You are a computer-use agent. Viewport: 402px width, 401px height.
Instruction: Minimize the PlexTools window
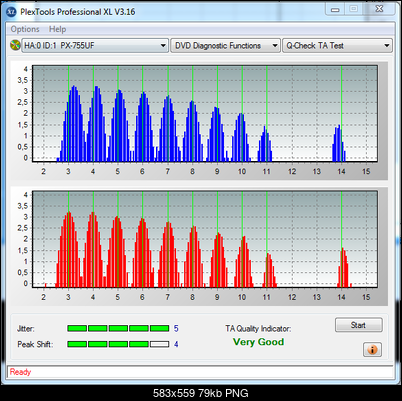[x=335, y=9]
